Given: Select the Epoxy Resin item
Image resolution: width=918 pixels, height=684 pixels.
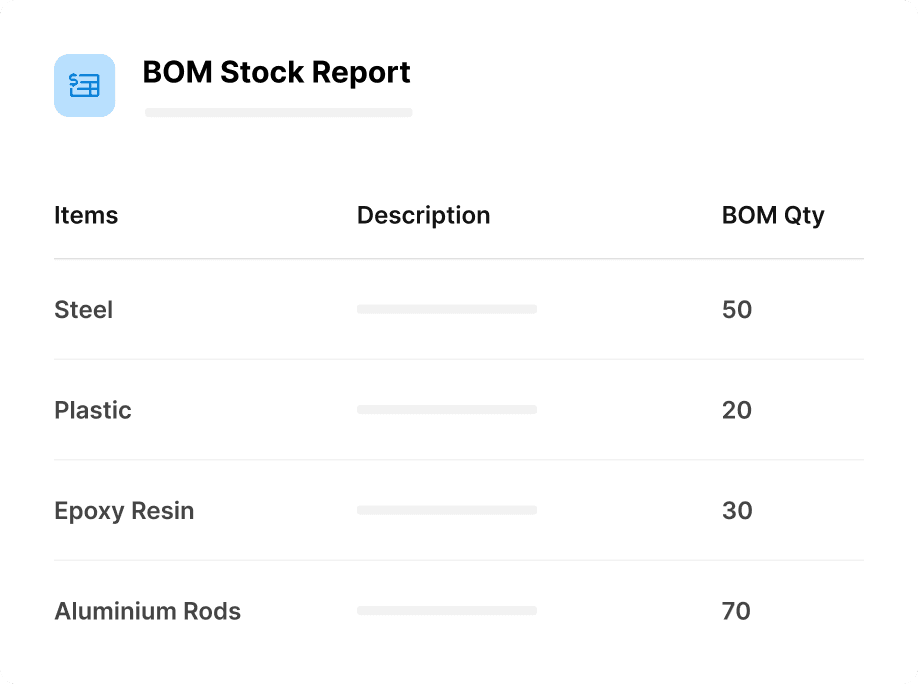Looking at the screenshot, I should (x=124, y=511).
